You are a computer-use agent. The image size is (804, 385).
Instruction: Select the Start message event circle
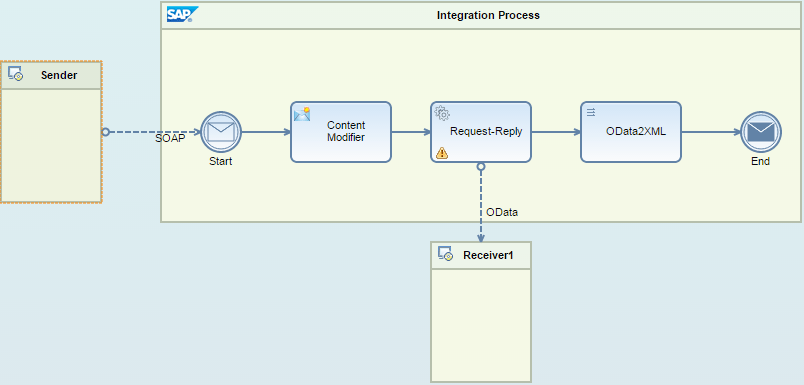click(220, 132)
